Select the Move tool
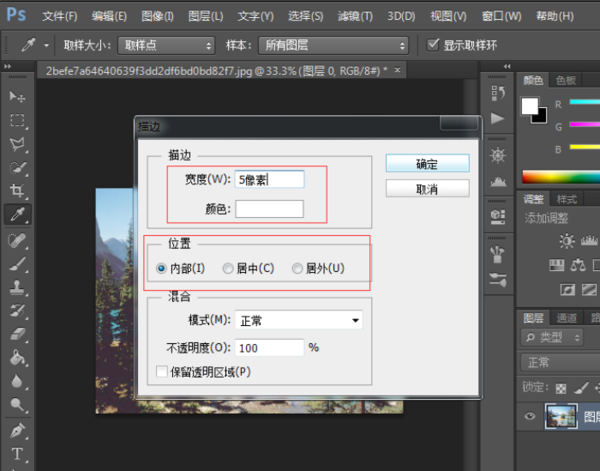 point(17,96)
